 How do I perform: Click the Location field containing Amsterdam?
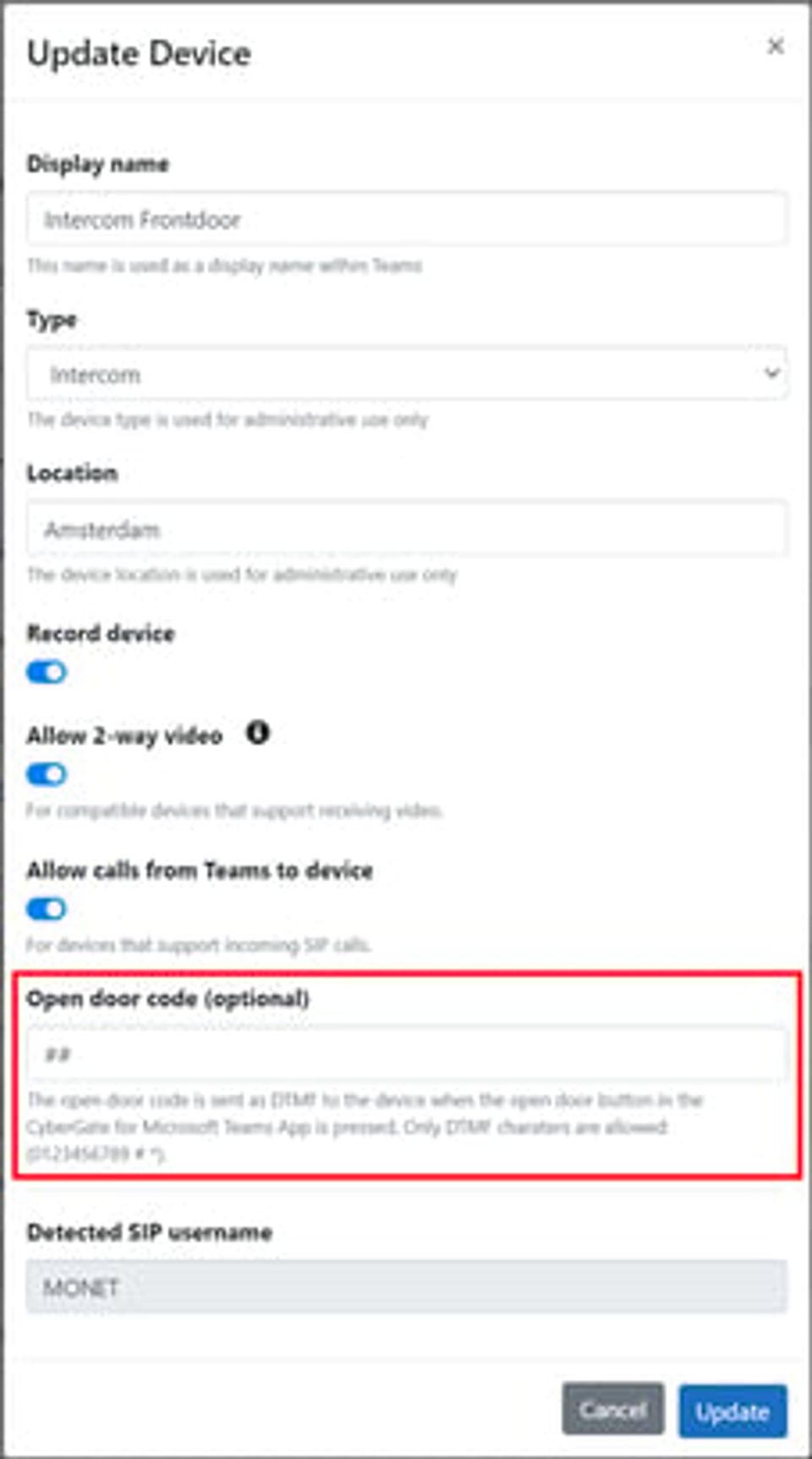point(407,529)
